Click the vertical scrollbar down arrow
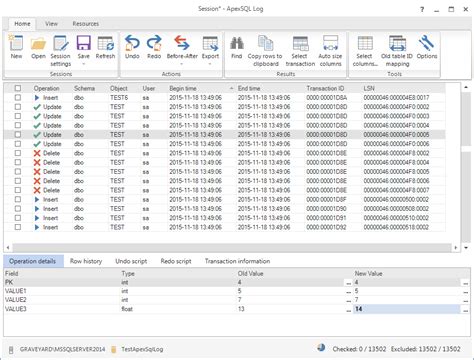 pyautogui.click(x=466, y=248)
